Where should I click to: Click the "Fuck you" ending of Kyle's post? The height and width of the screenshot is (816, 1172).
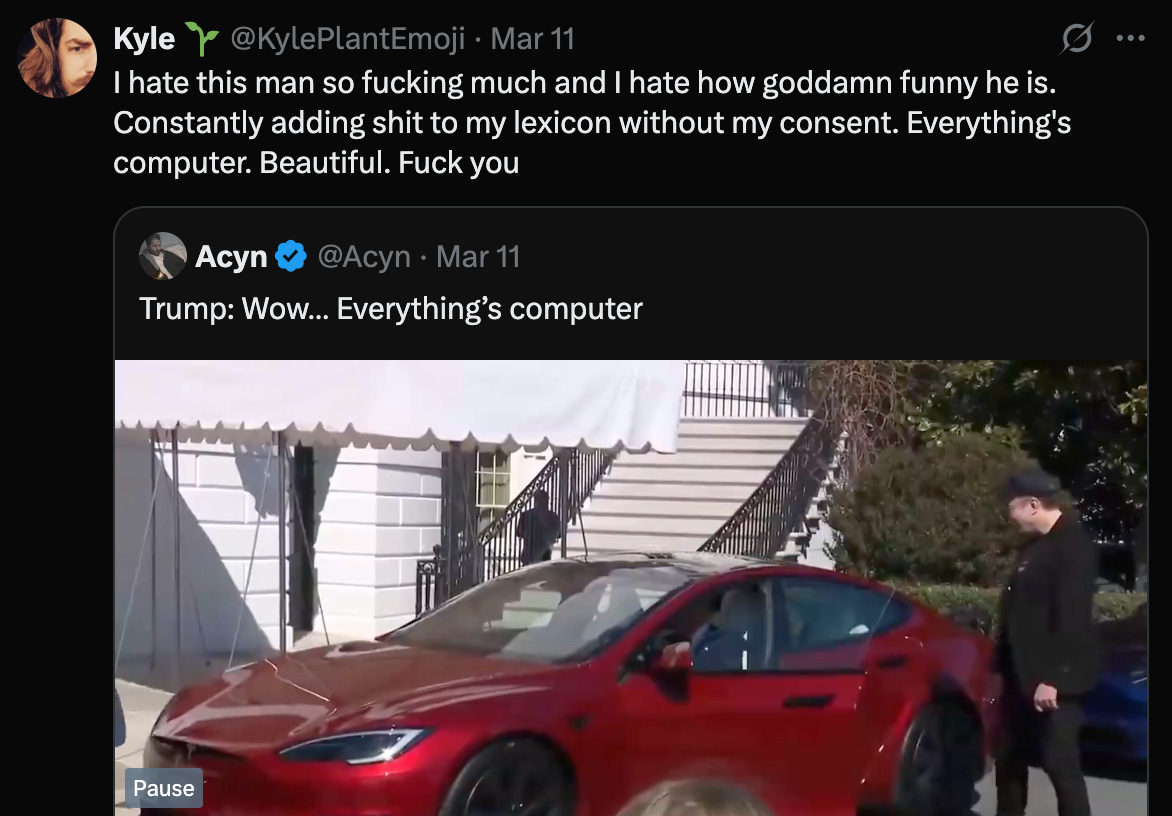tap(458, 162)
